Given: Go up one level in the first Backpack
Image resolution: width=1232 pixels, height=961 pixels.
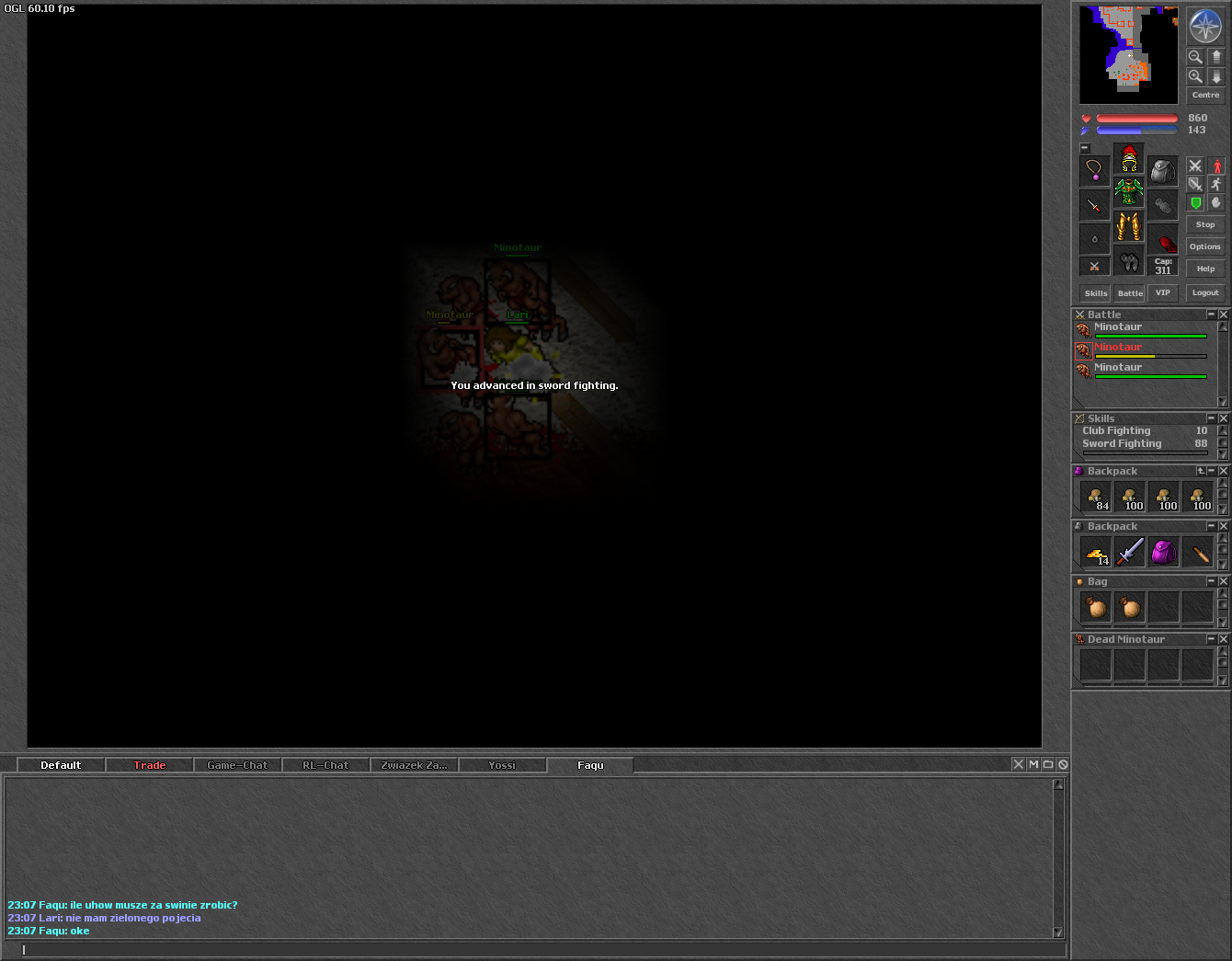Looking at the screenshot, I should [x=1200, y=471].
